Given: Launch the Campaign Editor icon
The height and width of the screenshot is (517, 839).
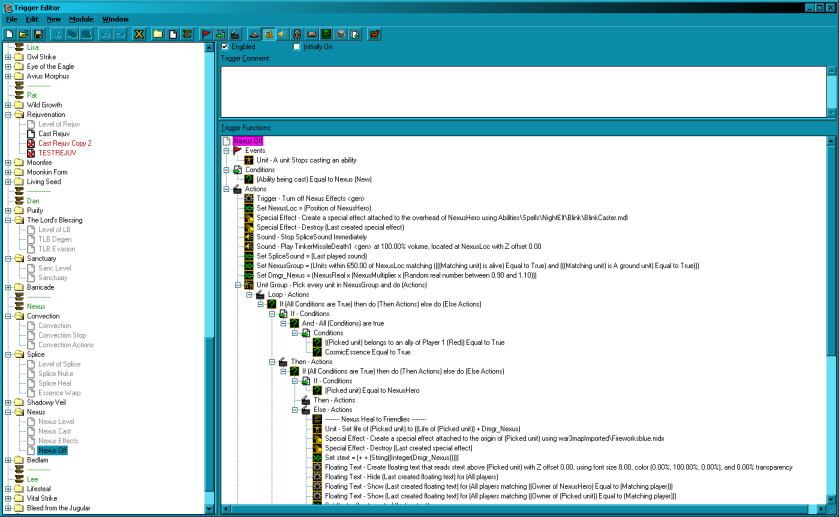Looking at the screenshot, I should [x=311, y=34].
